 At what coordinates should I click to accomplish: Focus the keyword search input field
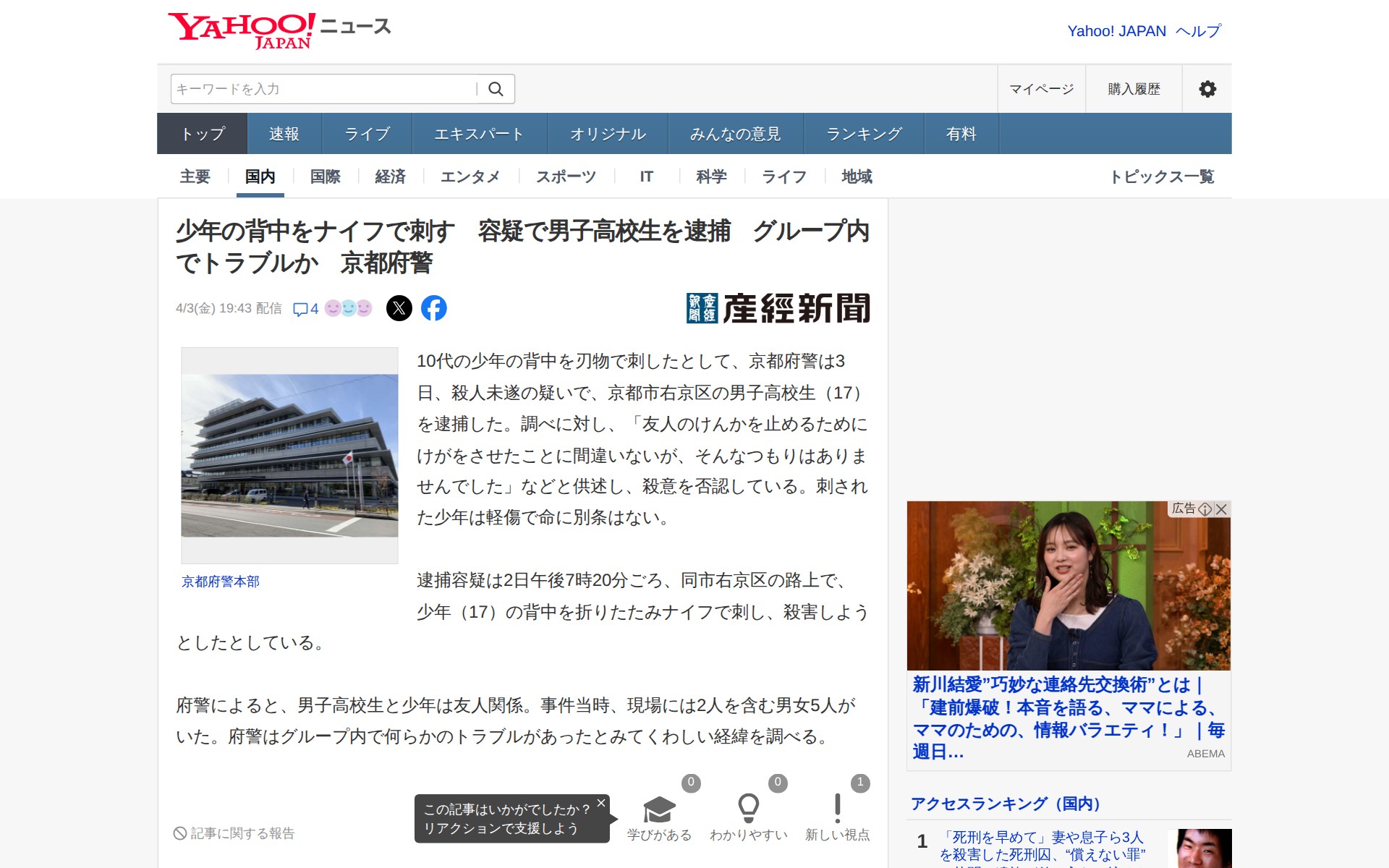(x=322, y=89)
